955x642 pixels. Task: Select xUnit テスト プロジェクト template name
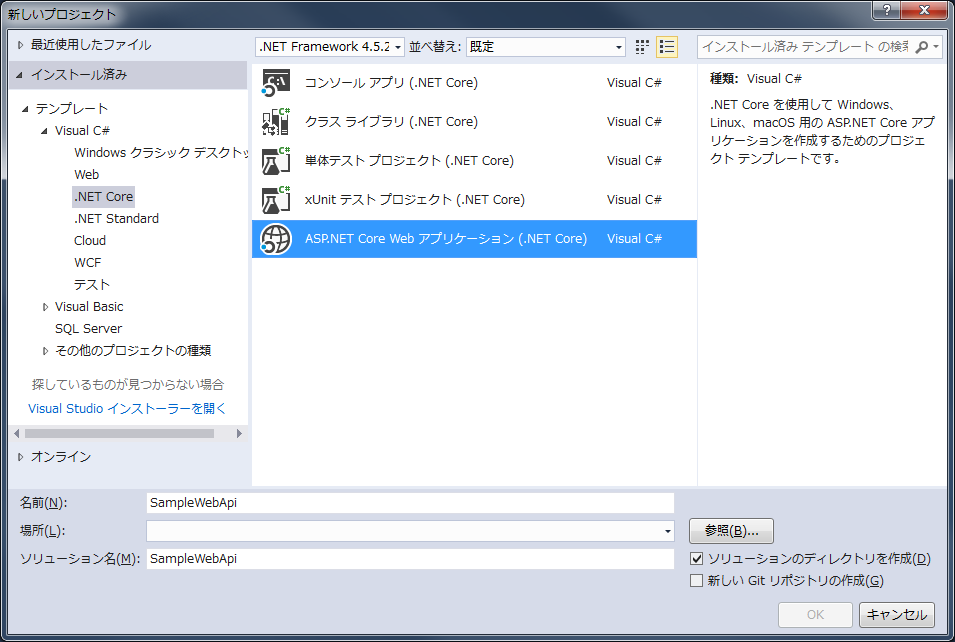415,200
